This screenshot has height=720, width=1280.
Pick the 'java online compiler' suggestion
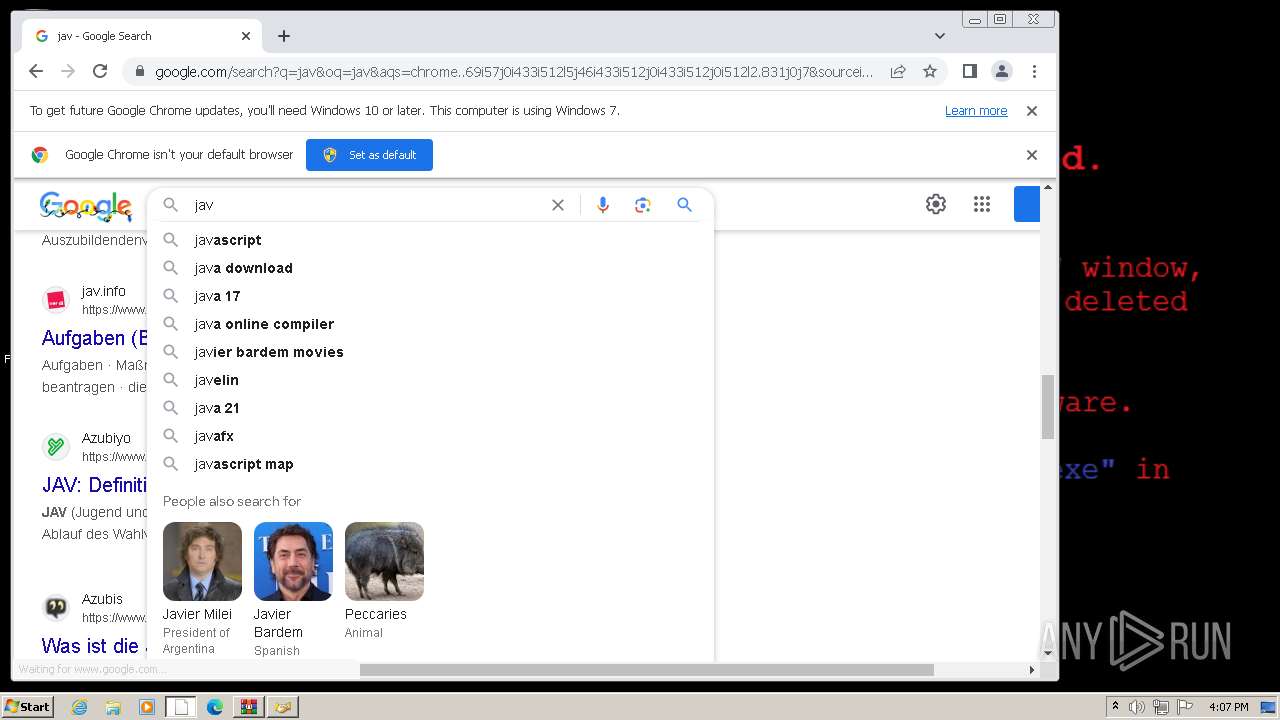430,324
